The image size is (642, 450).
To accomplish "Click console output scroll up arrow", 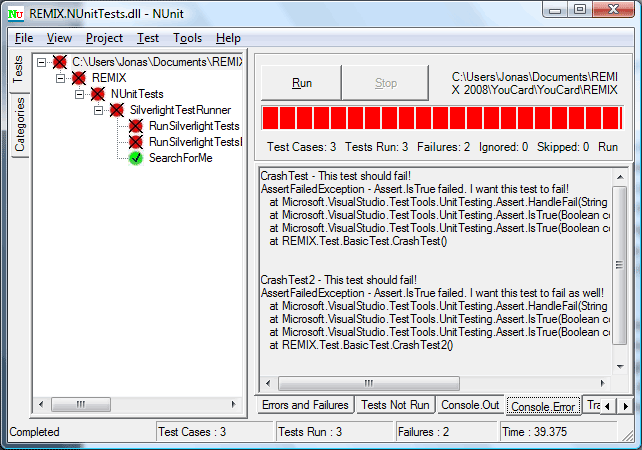I will 620,177.
